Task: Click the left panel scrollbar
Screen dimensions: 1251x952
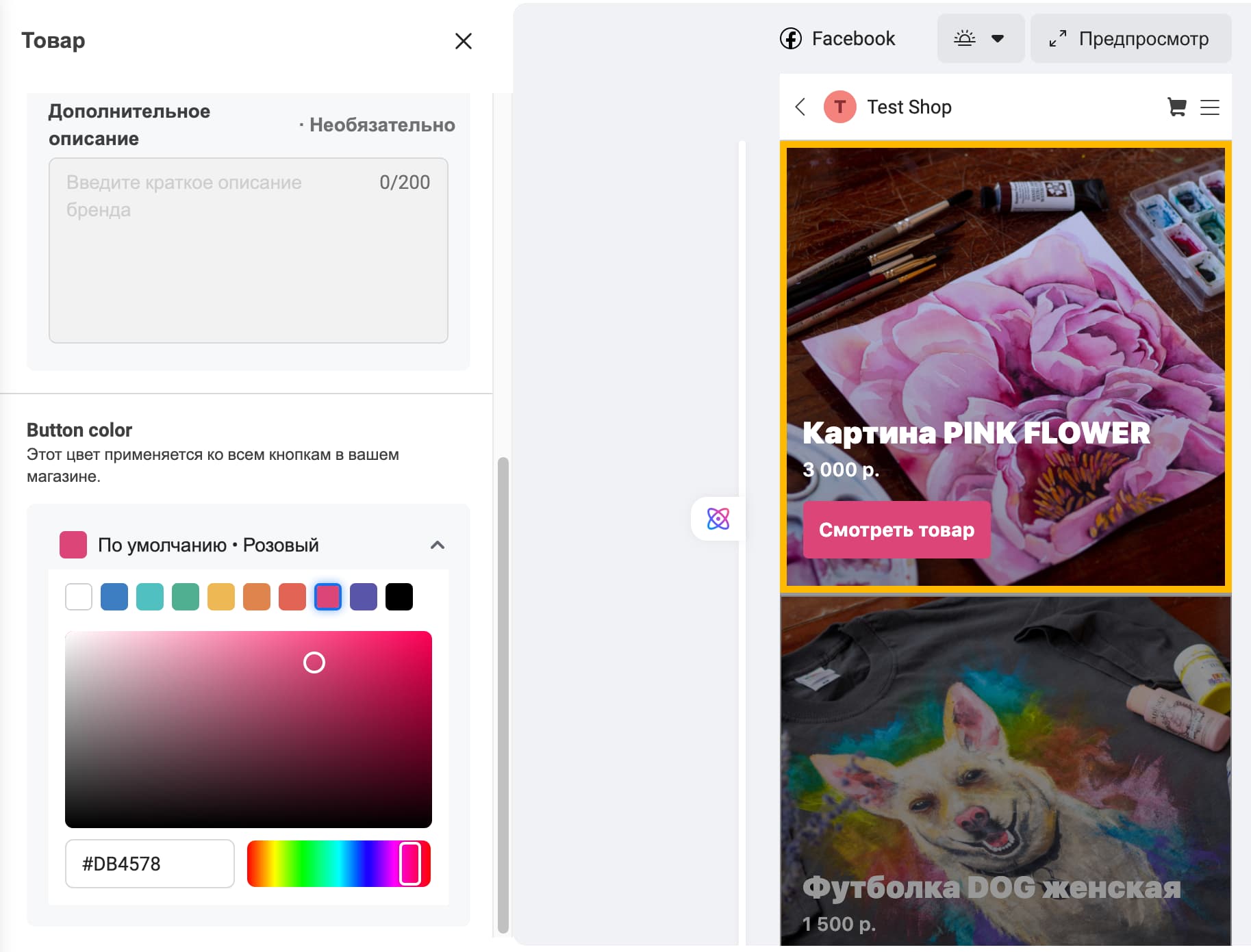Action: pos(503,695)
